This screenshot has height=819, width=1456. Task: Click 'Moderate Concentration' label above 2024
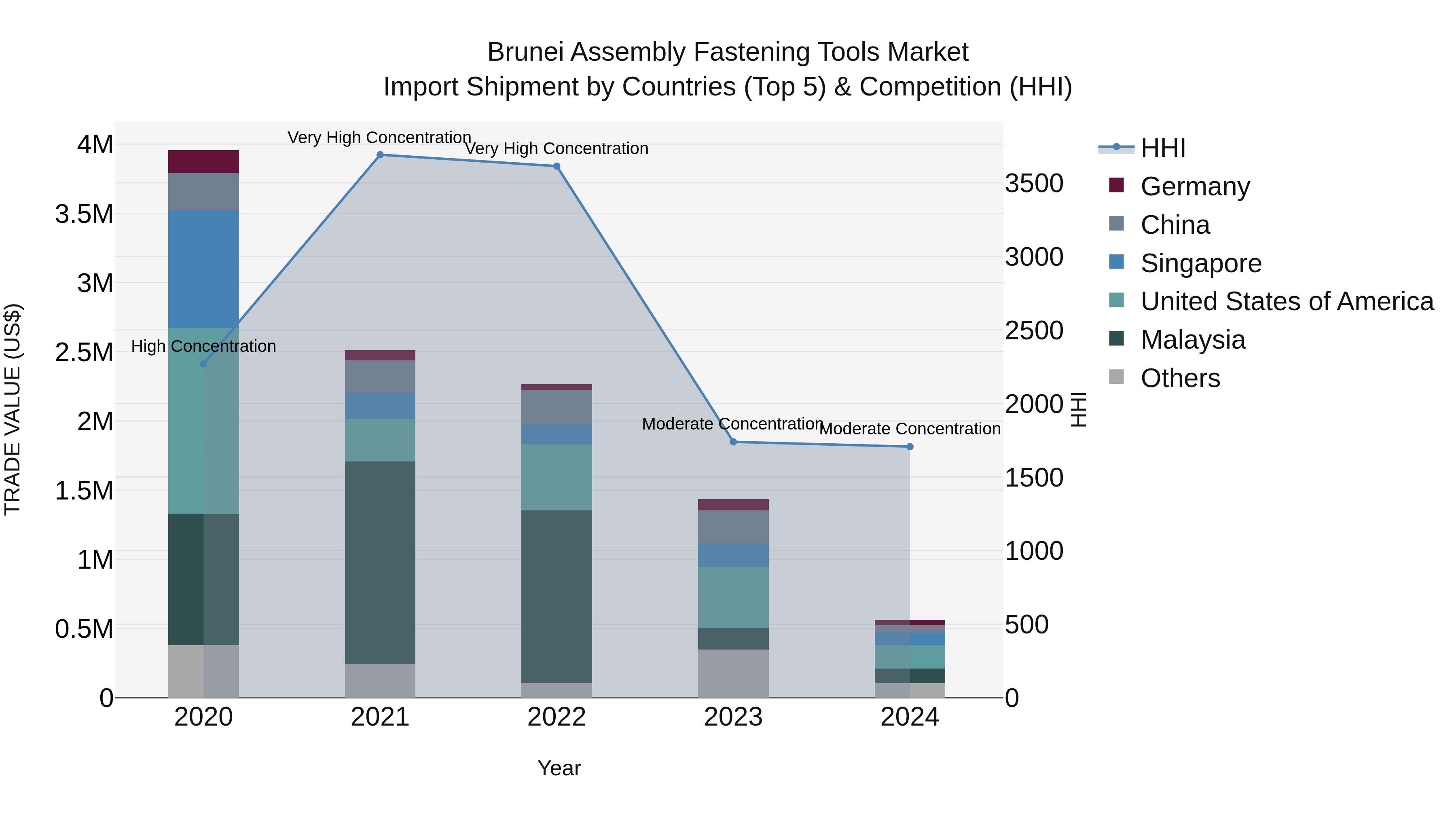[910, 428]
